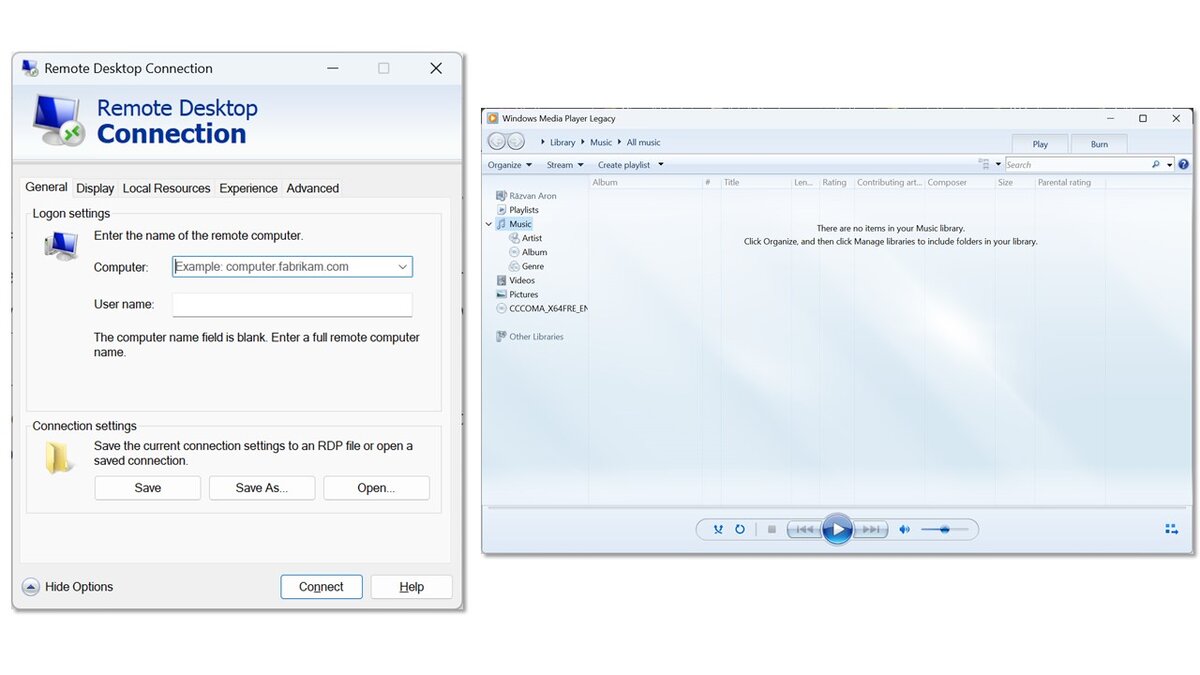Open the search options dropdown arrow
1200x675 pixels.
pyautogui.click(x=1169, y=164)
